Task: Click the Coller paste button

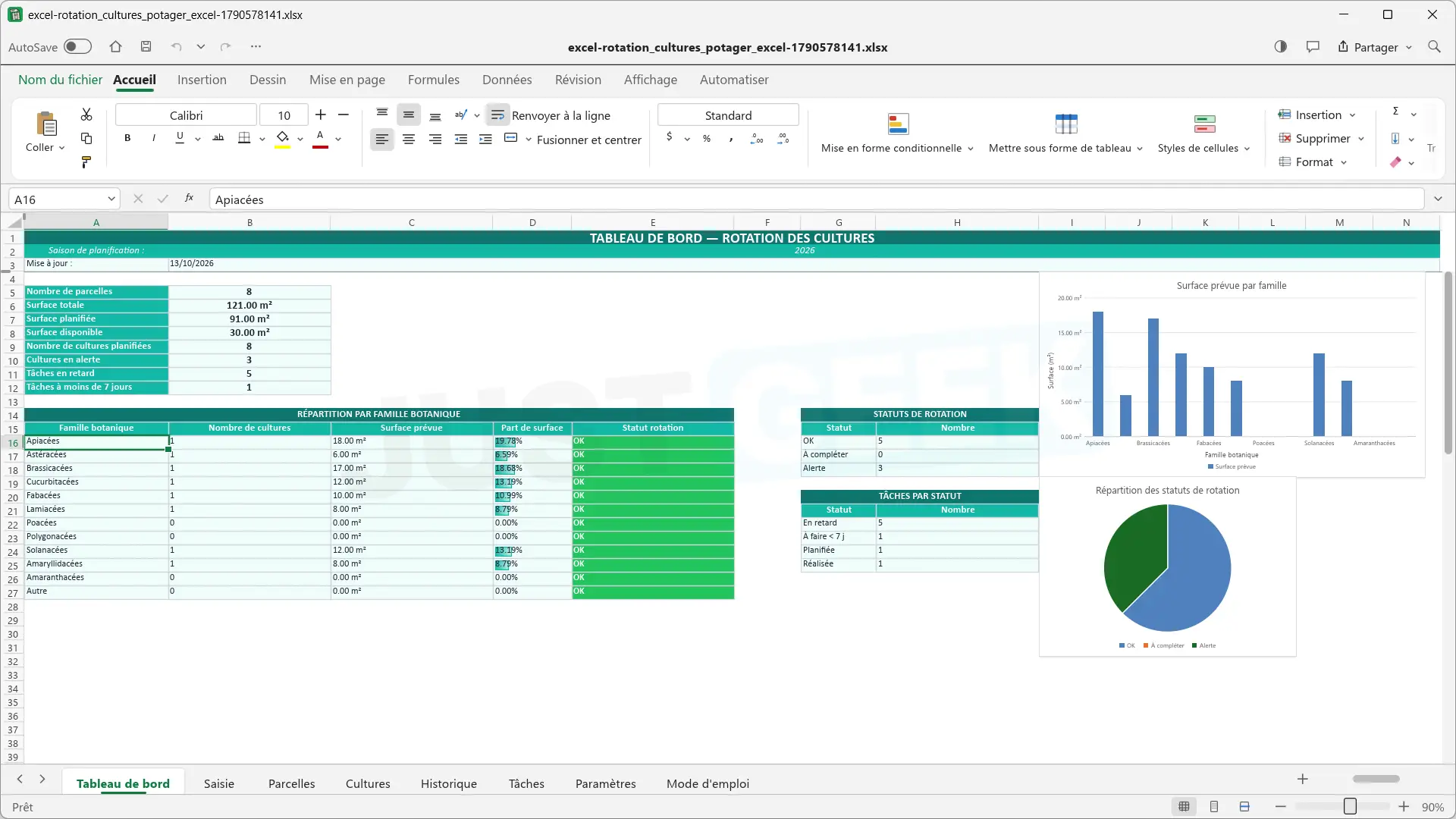Action: [x=45, y=131]
